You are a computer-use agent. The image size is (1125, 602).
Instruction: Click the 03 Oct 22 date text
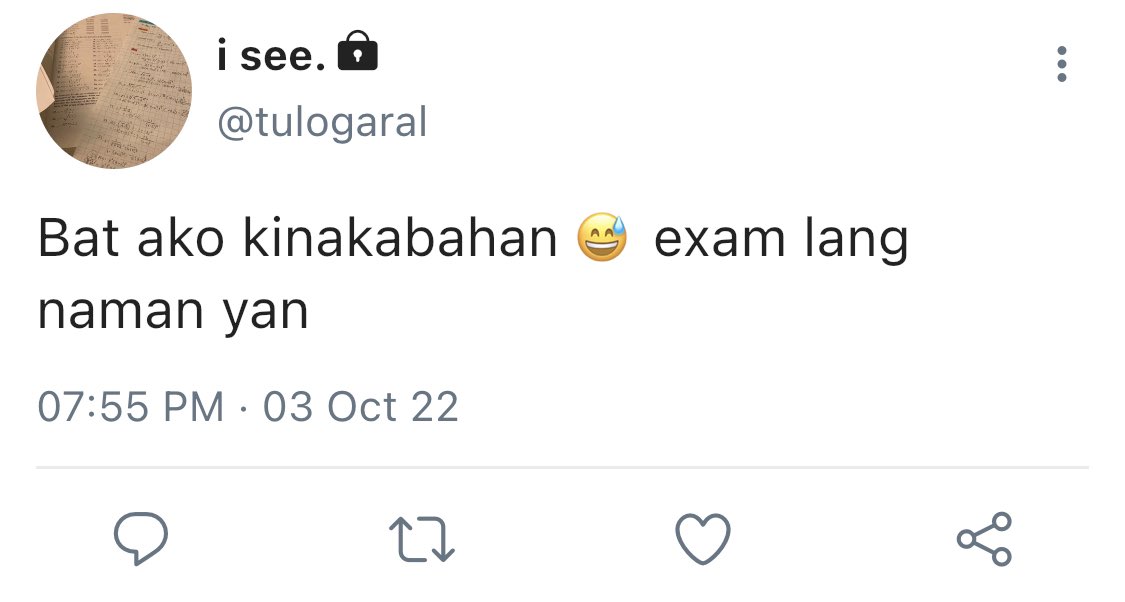(360, 407)
